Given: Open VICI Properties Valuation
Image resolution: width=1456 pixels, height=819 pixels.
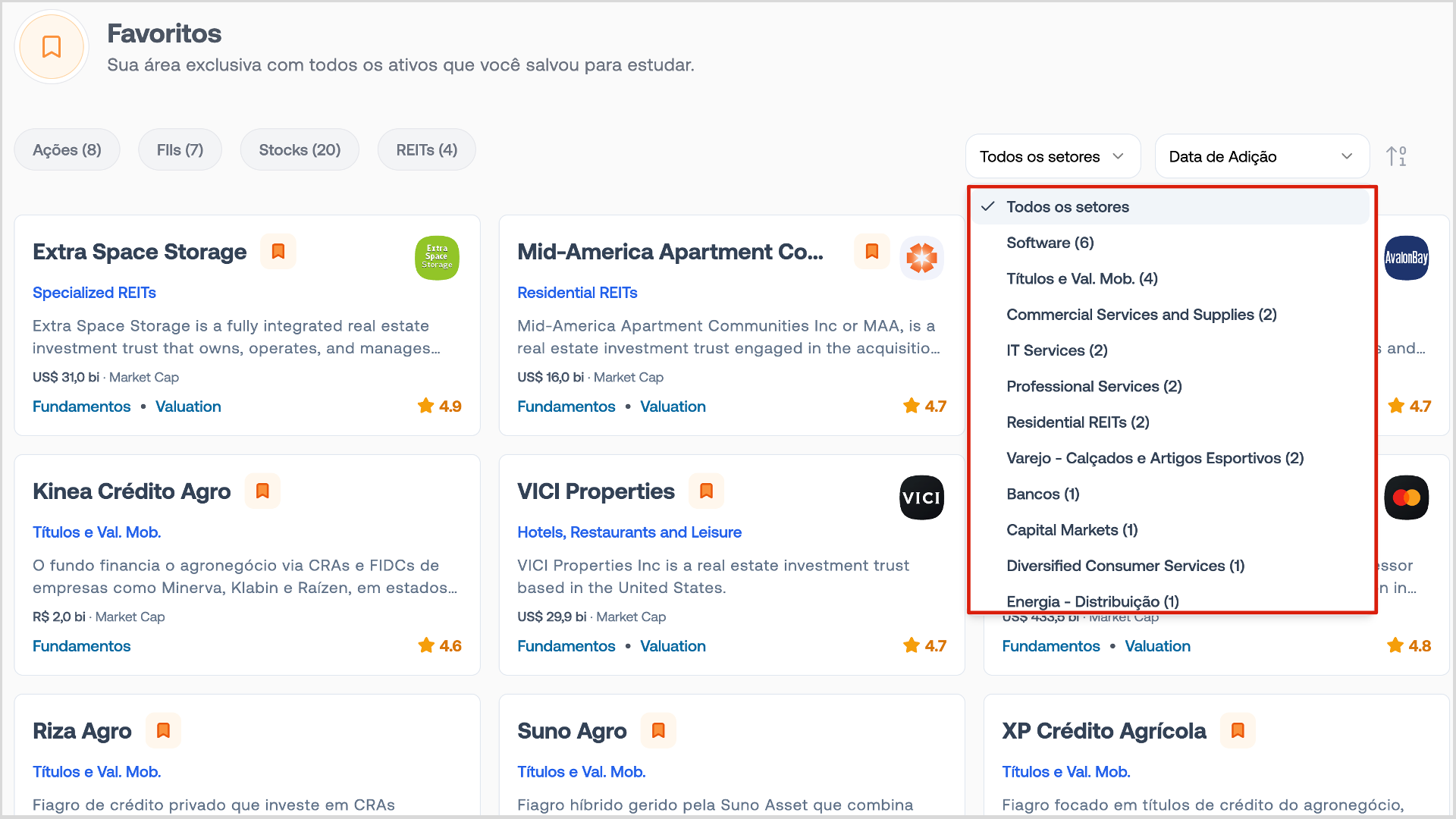Looking at the screenshot, I should point(673,646).
